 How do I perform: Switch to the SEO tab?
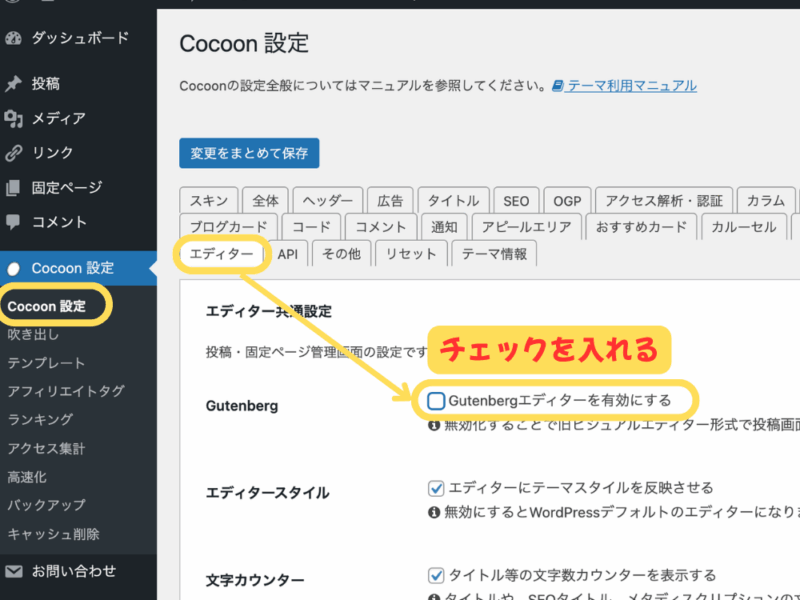tap(516, 200)
